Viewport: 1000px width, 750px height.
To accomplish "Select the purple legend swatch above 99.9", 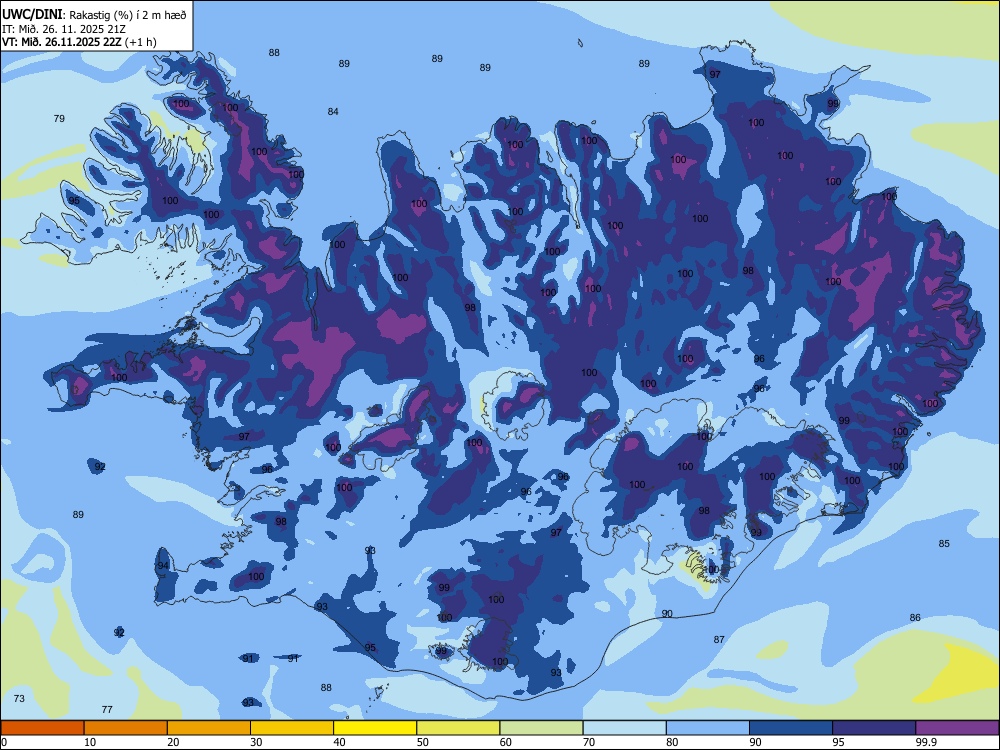I will [x=957, y=728].
